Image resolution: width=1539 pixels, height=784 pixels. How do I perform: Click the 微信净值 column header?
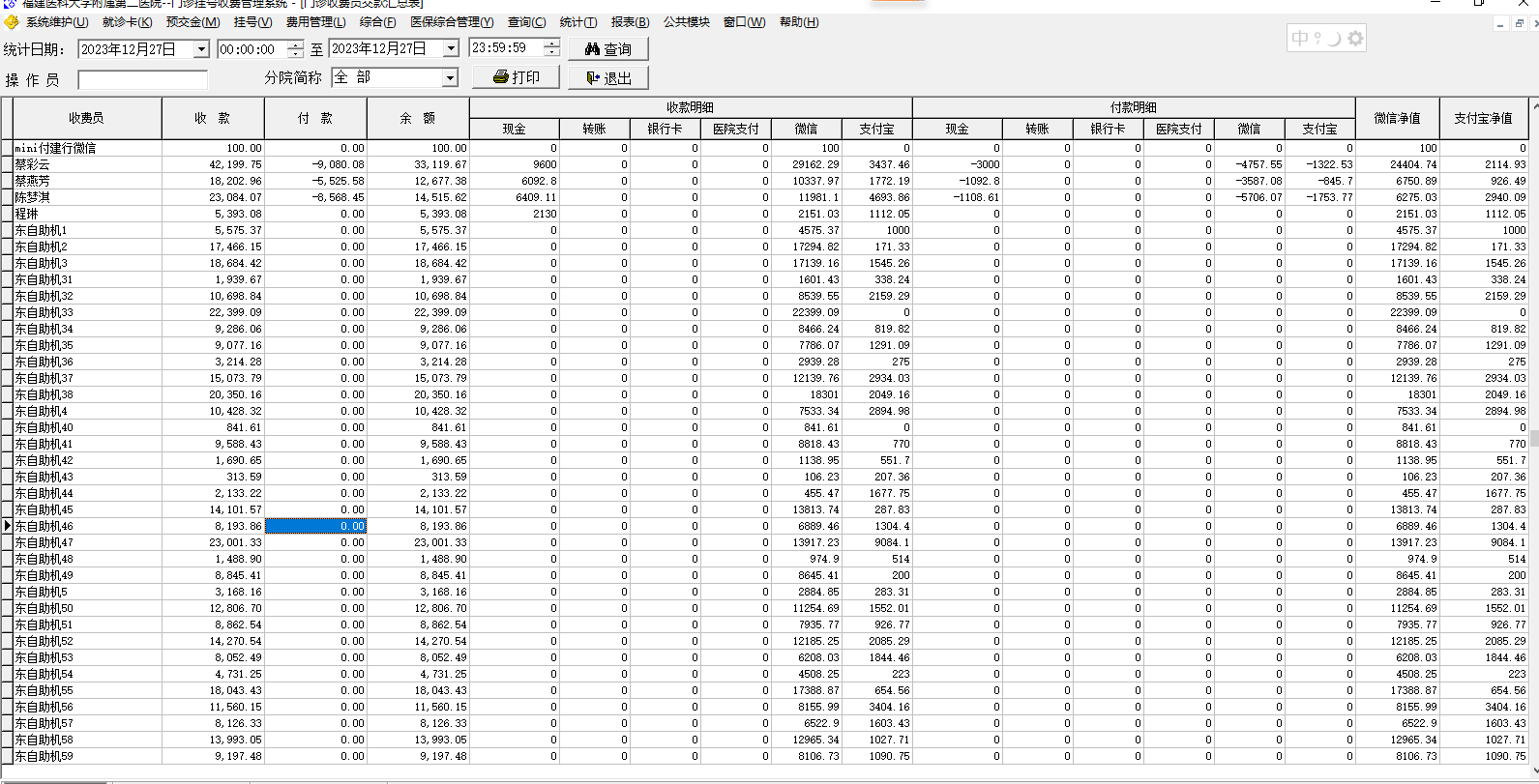[1398, 118]
